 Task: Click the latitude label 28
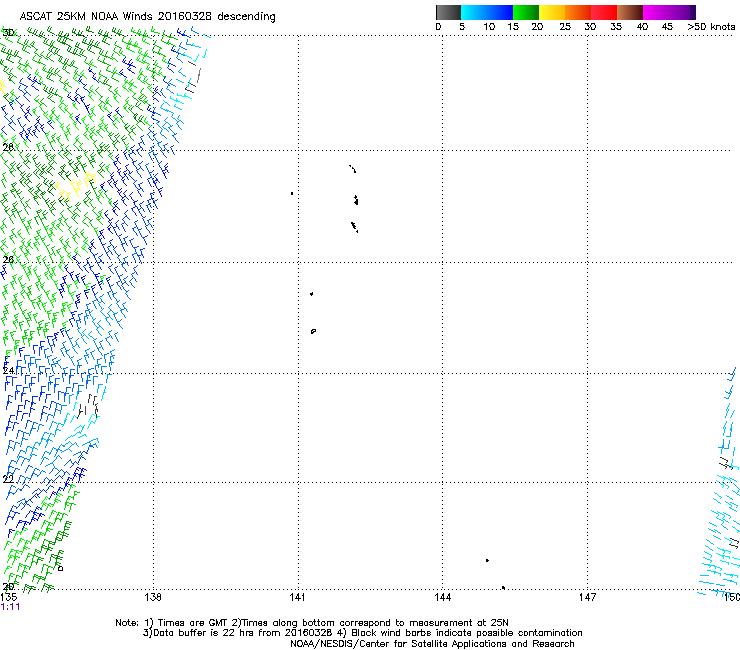point(8,147)
